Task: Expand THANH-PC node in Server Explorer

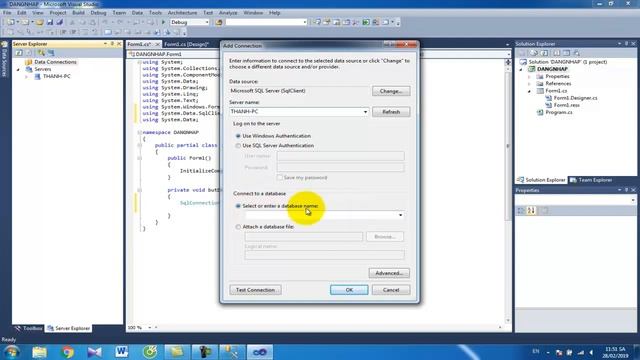Action: coord(27,77)
